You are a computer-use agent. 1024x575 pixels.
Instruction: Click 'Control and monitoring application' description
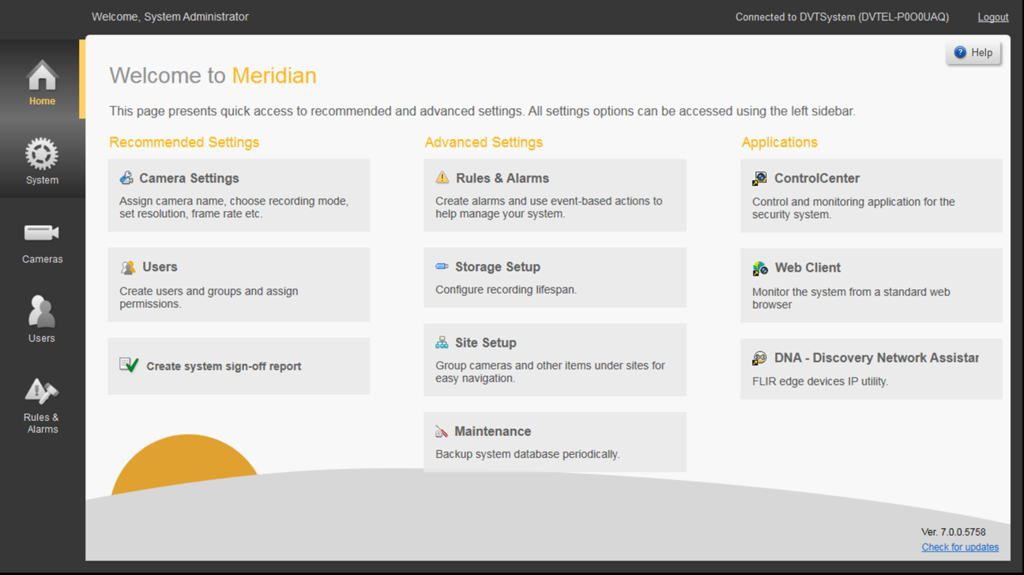pos(853,208)
